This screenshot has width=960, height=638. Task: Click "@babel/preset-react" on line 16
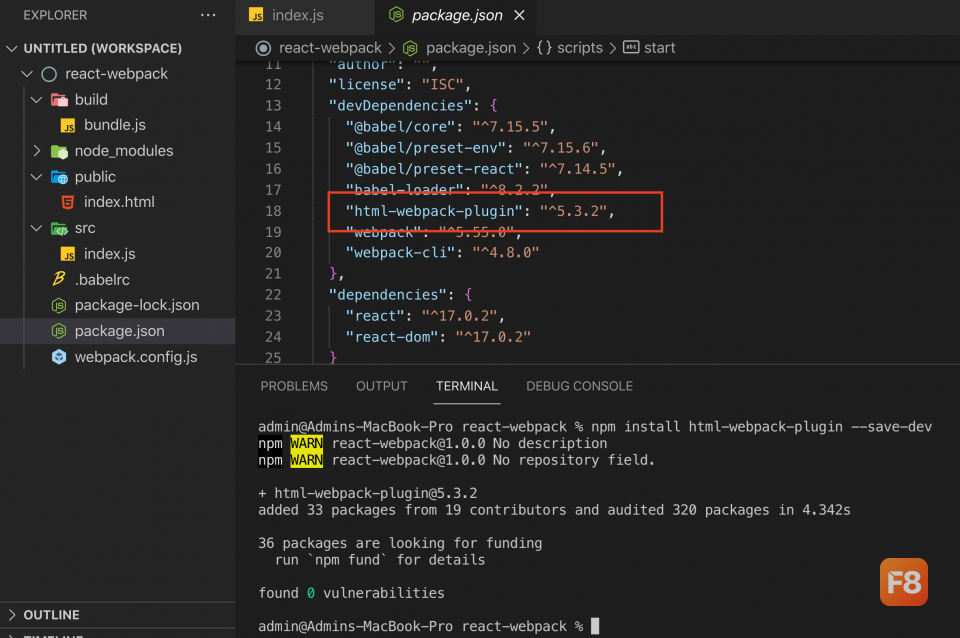pos(434,169)
